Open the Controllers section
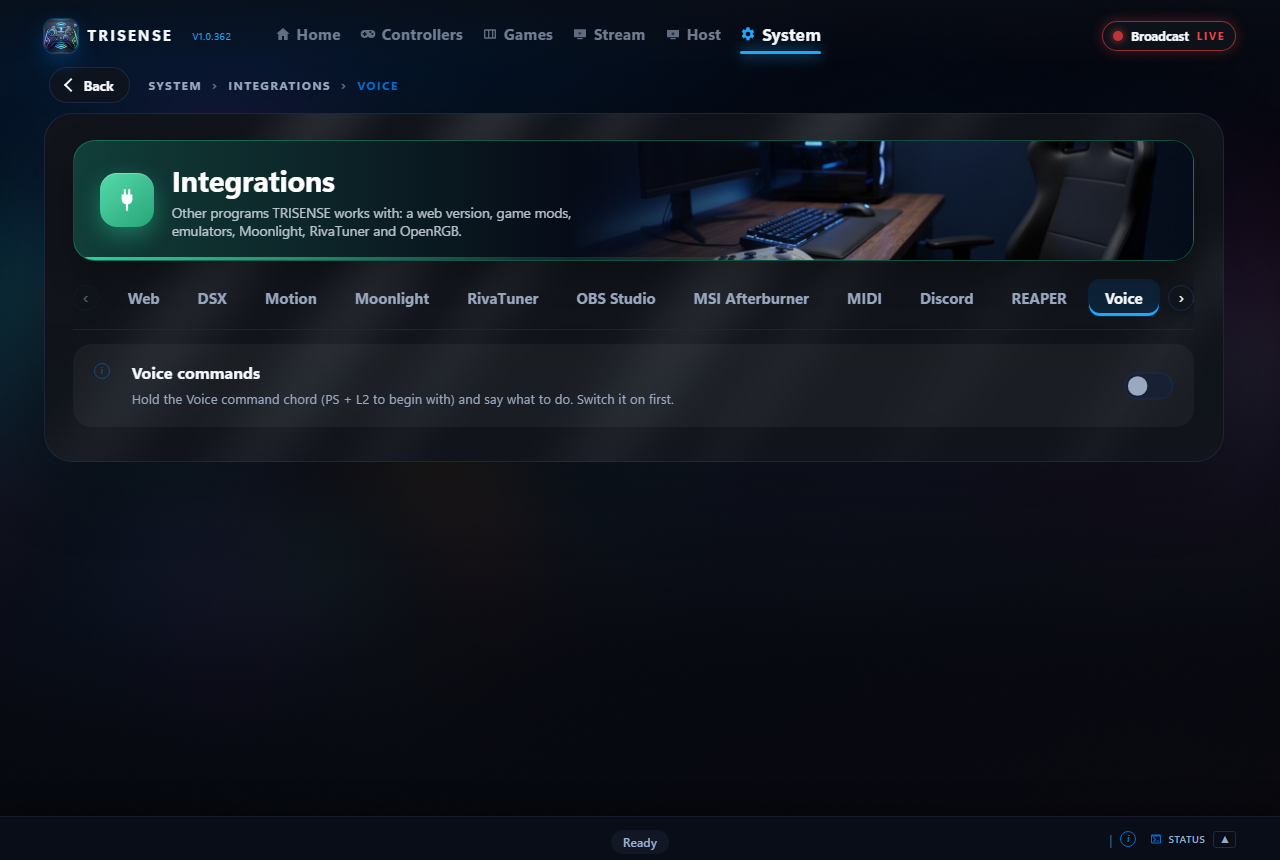The width and height of the screenshot is (1280, 860). pyautogui.click(x=412, y=35)
